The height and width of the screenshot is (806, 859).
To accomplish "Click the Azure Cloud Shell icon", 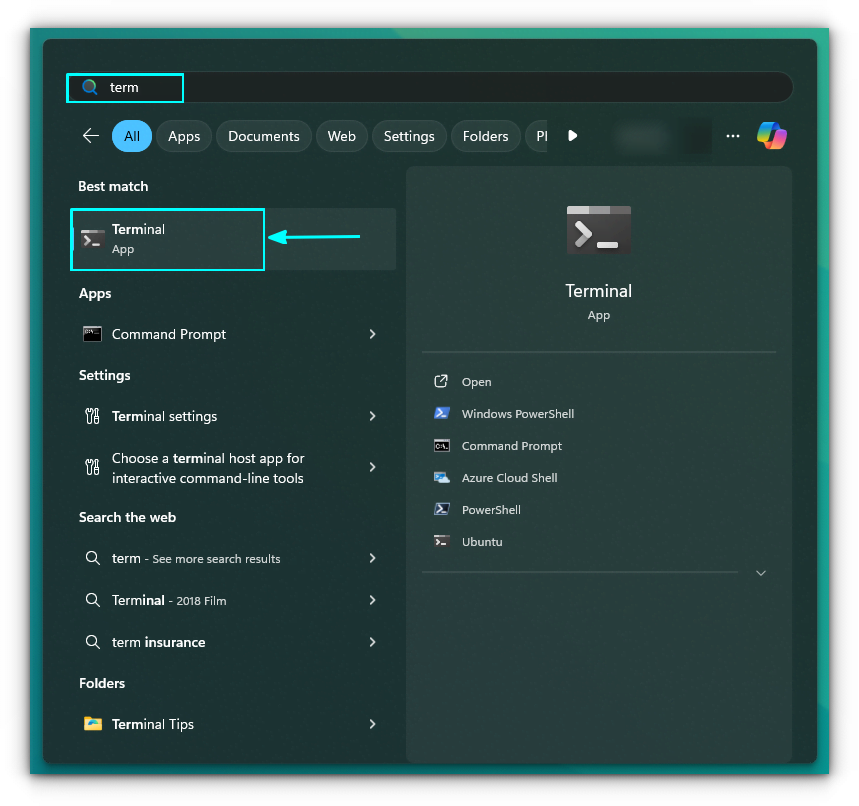I will [442, 477].
